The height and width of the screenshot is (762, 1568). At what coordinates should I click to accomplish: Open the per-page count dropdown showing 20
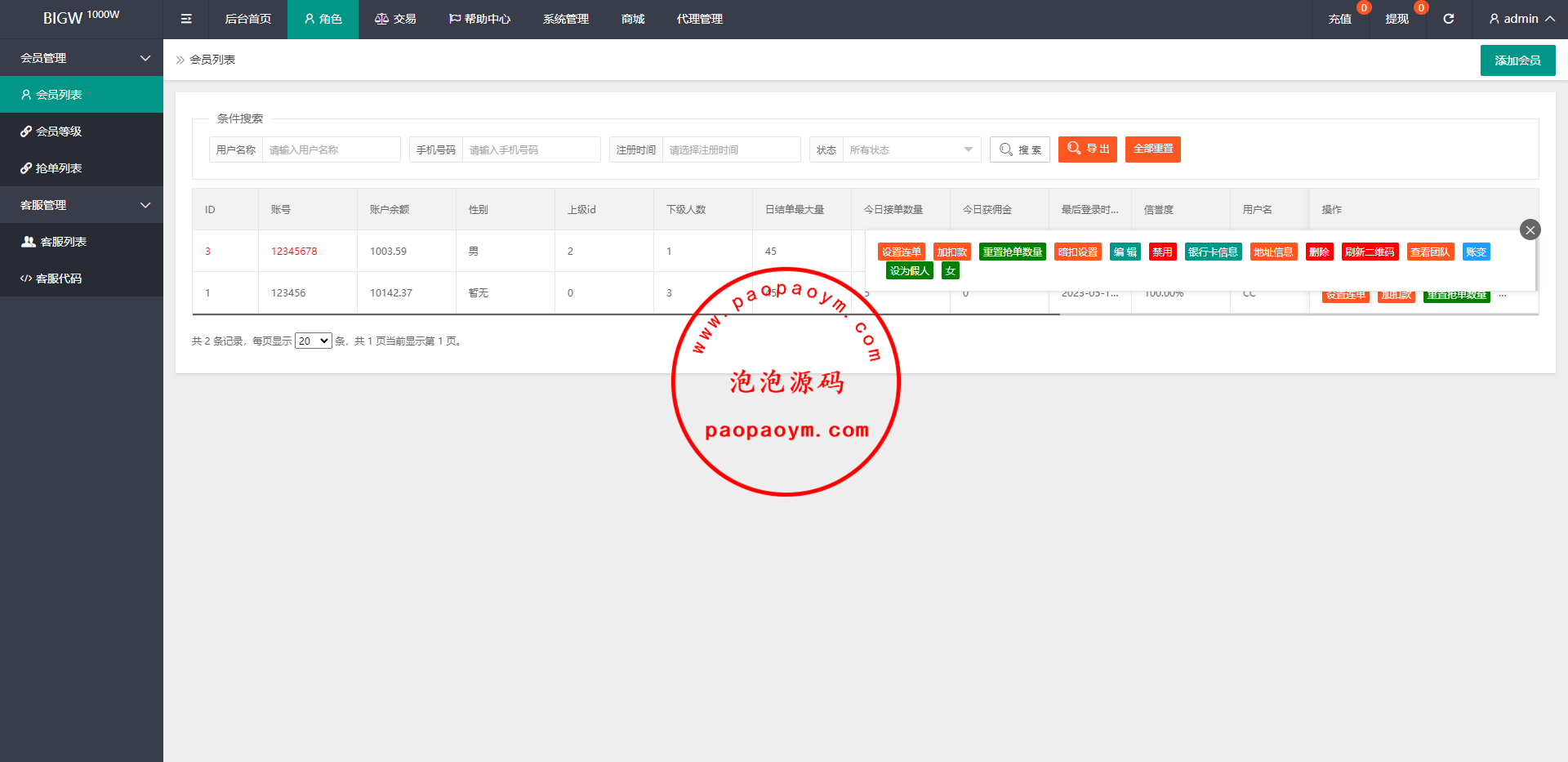[x=313, y=341]
